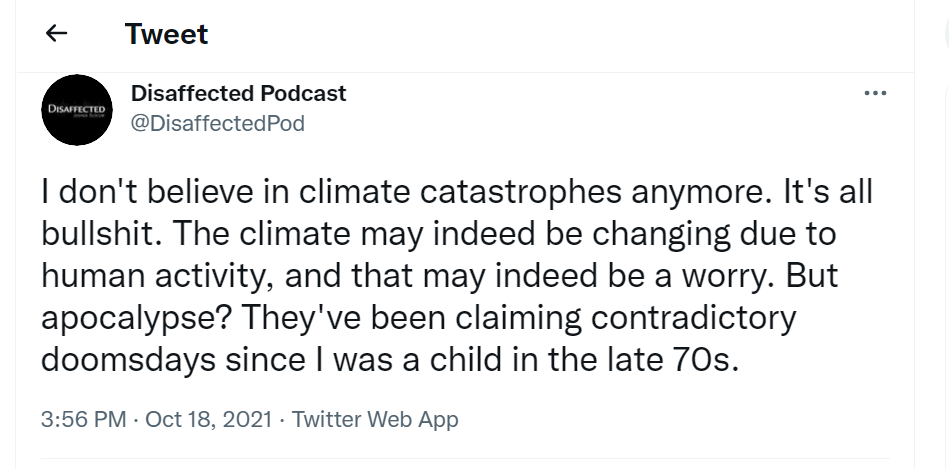
Task: Click the Oct 18, 2021 date
Action: [208, 419]
